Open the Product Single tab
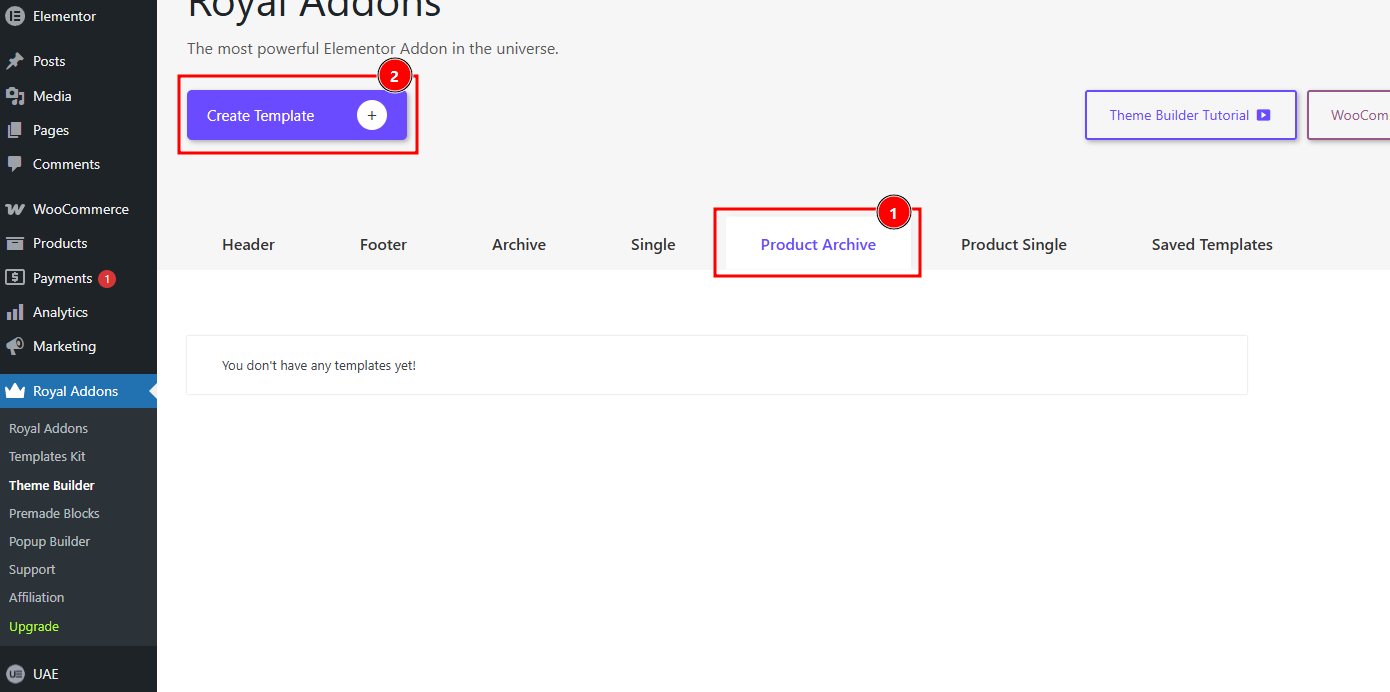Screen dimensions: 1390x692 pyautogui.click(x=1014, y=244)
